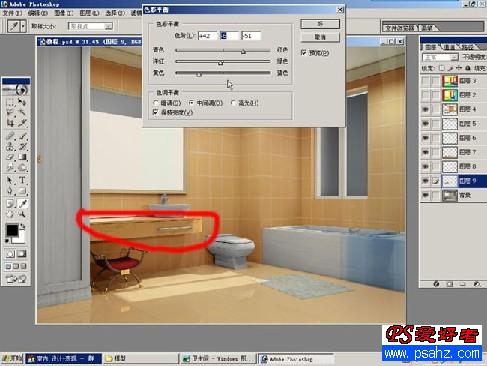
Task: Select the Path Selection arrow tool
Action: [x=10, y=180]
